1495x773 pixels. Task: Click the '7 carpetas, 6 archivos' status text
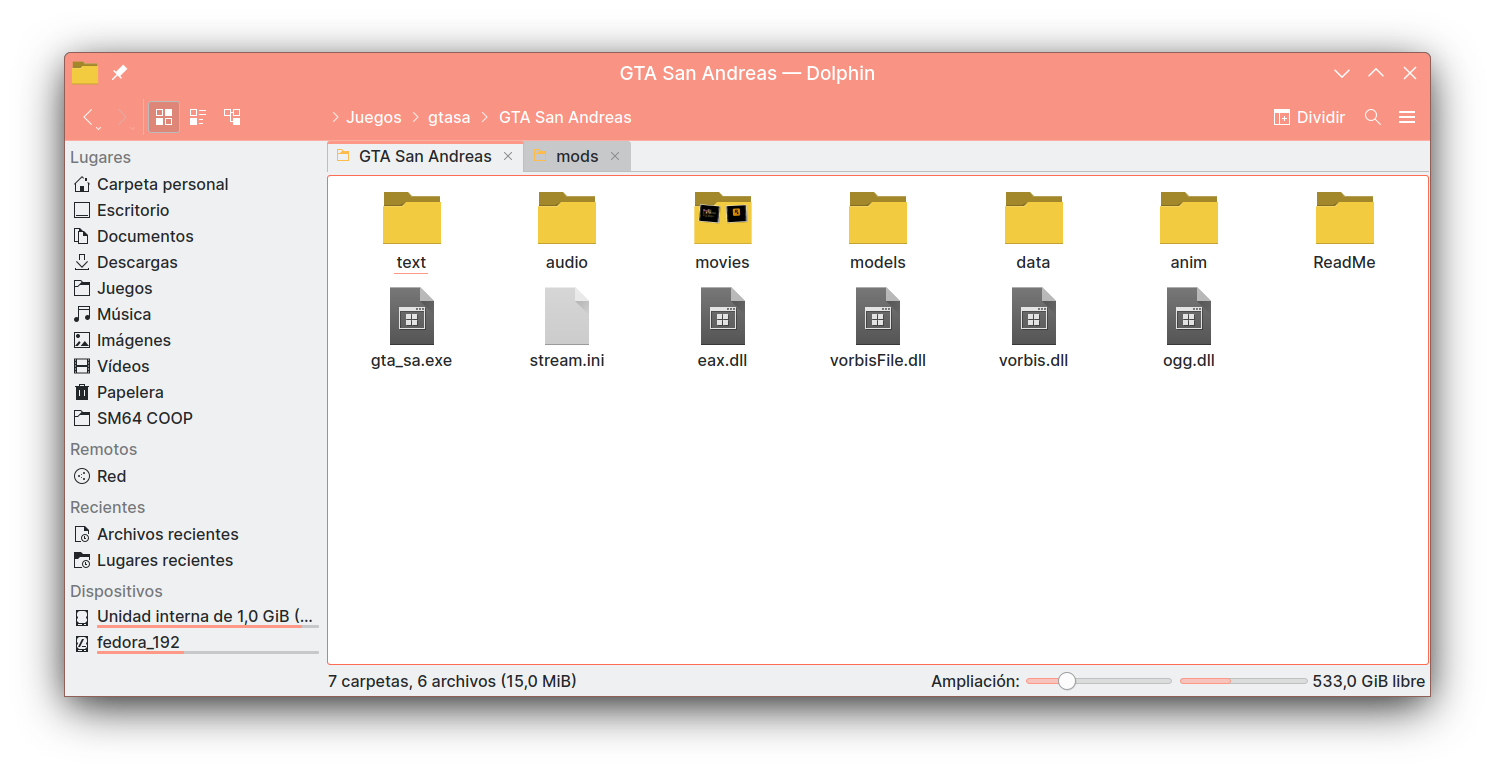pyautogui.click(x=452, y=681)
